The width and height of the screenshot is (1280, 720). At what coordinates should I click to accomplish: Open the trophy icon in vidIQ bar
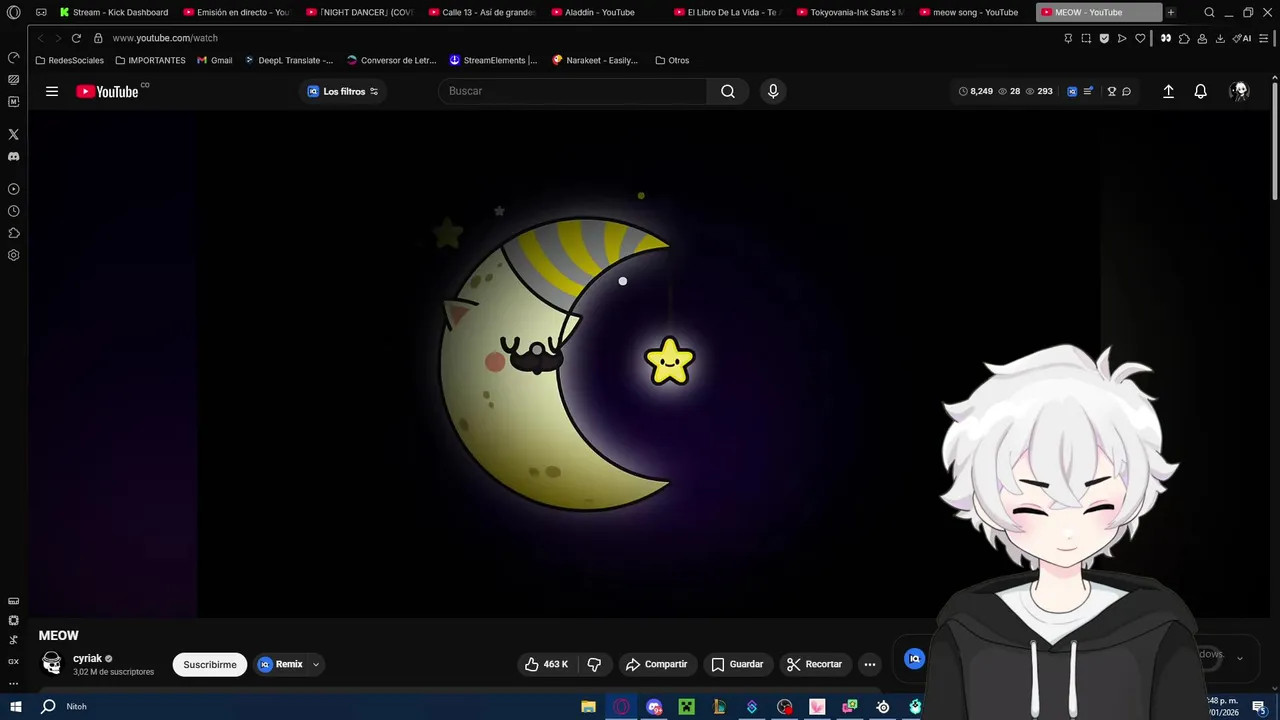(1111, 91)
